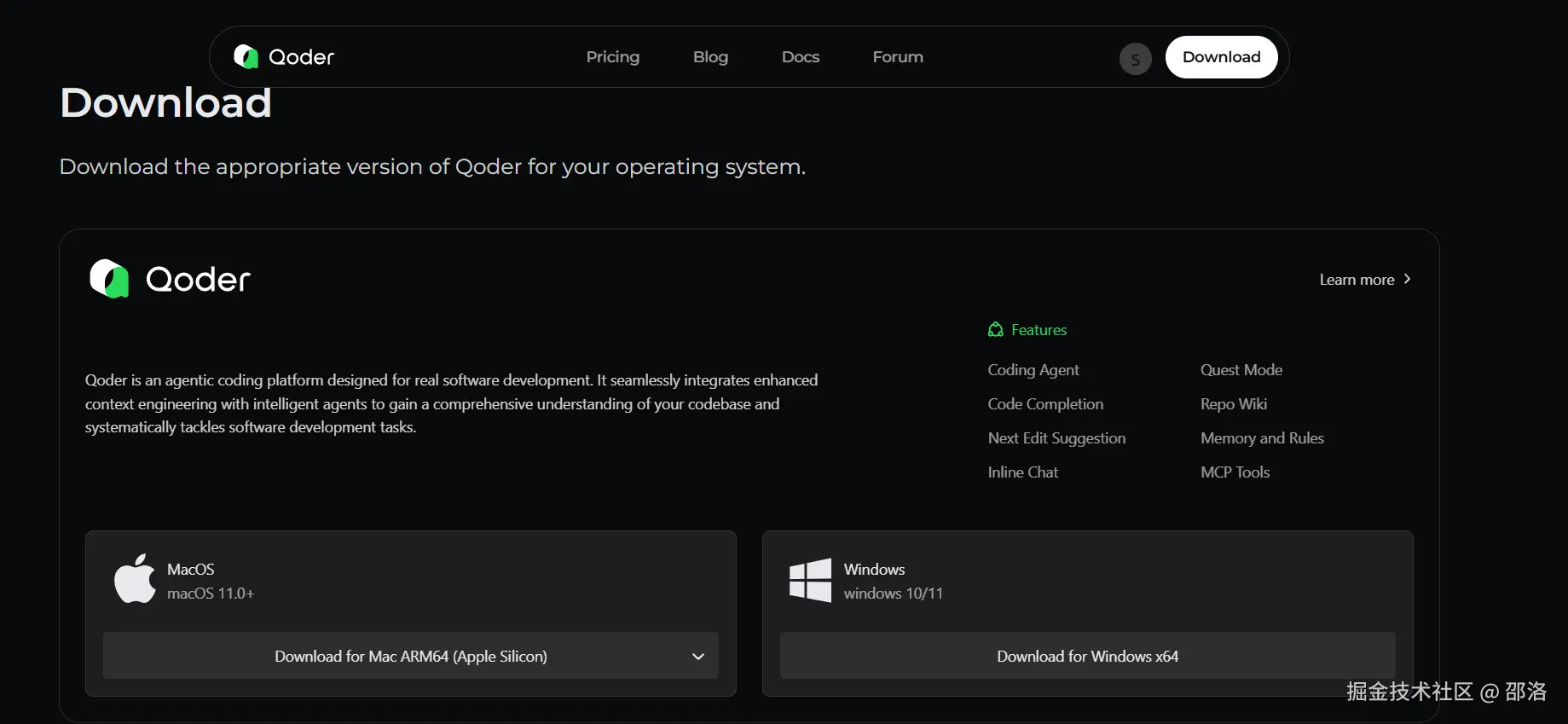Screen dimensions: 1568x724
Task: Click the Apple logo icon for MacOS
Action: point(135,579)
